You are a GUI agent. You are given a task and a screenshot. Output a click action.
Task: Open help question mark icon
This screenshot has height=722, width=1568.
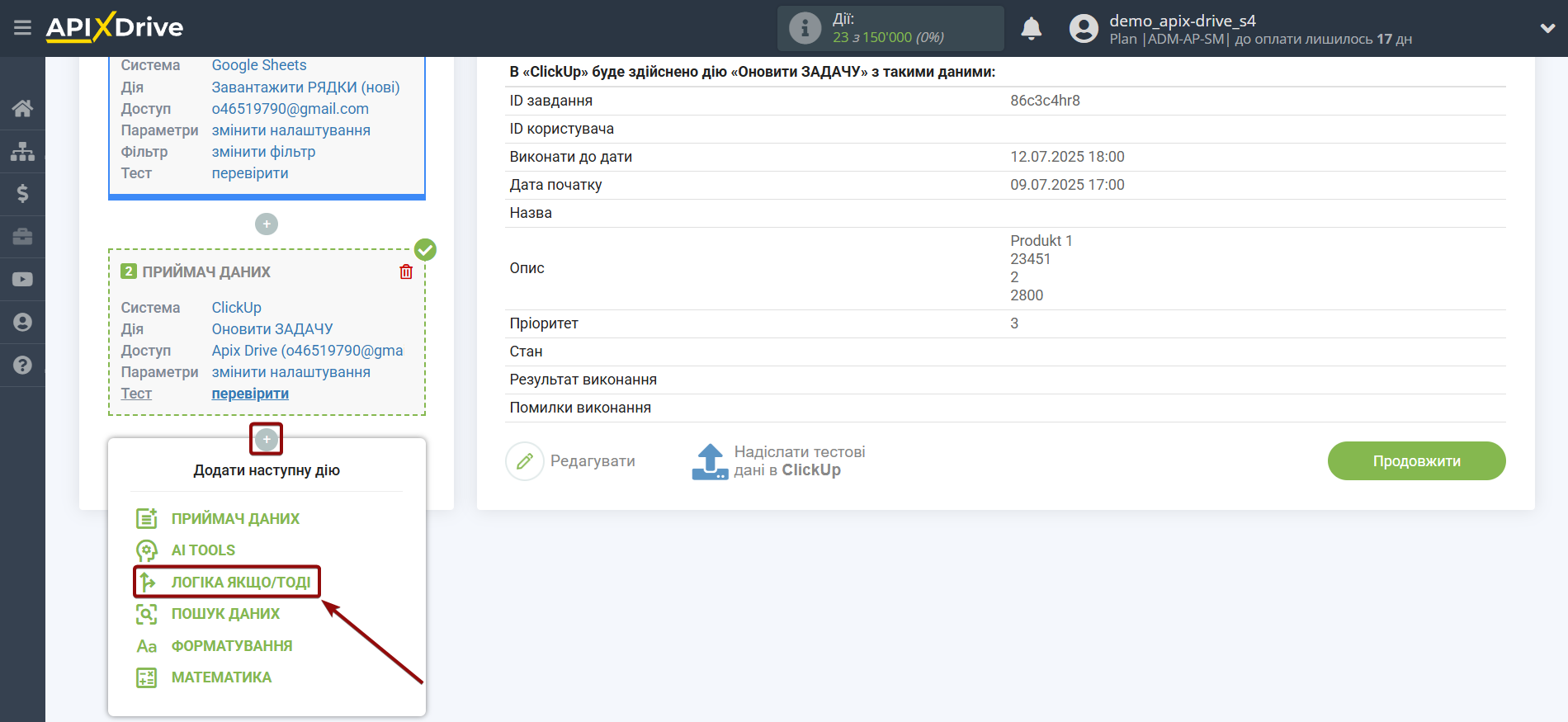22,365
